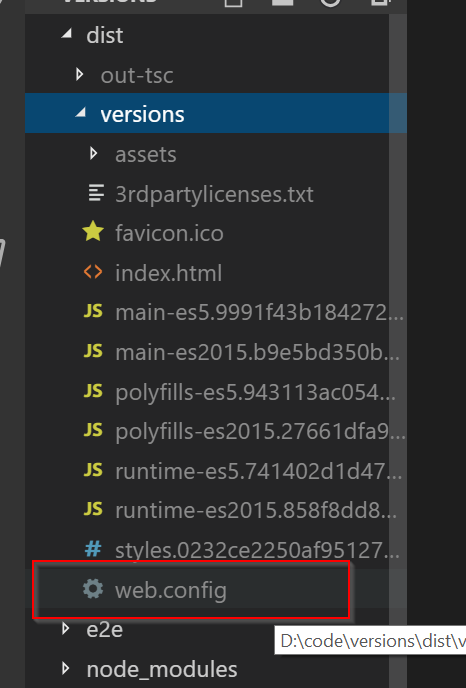Select the out-tsc folder label
Viewport: 466px width, 688px height.
137,75
